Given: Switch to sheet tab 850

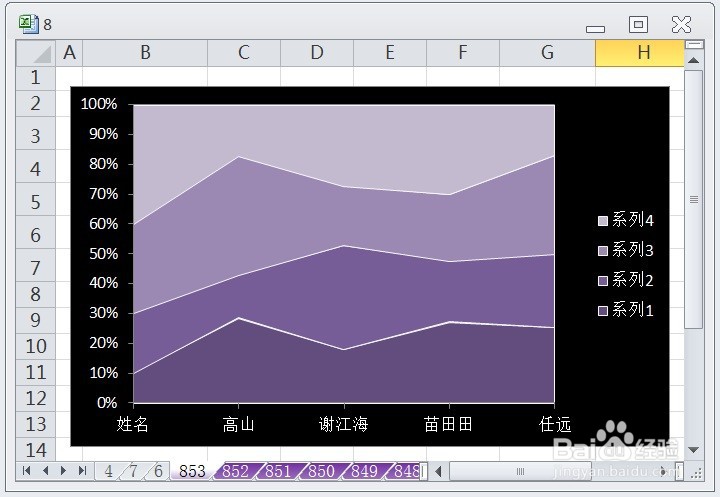Looking at the screenshot, I should click(321, 471).
